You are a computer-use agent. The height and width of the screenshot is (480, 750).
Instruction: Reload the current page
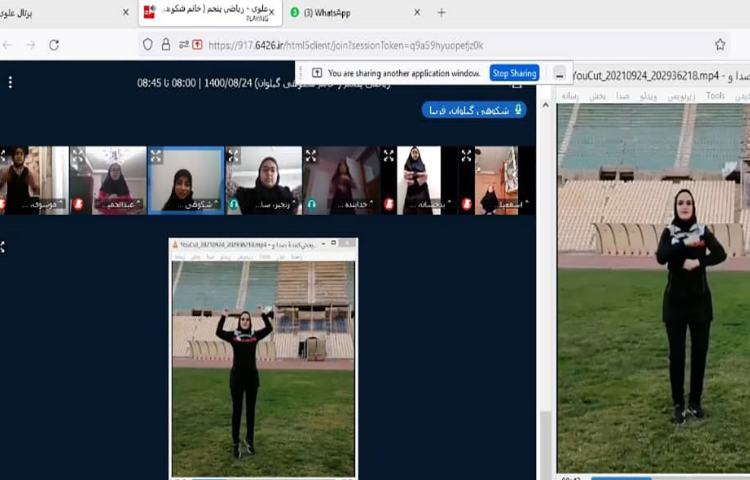coord(54,45)
